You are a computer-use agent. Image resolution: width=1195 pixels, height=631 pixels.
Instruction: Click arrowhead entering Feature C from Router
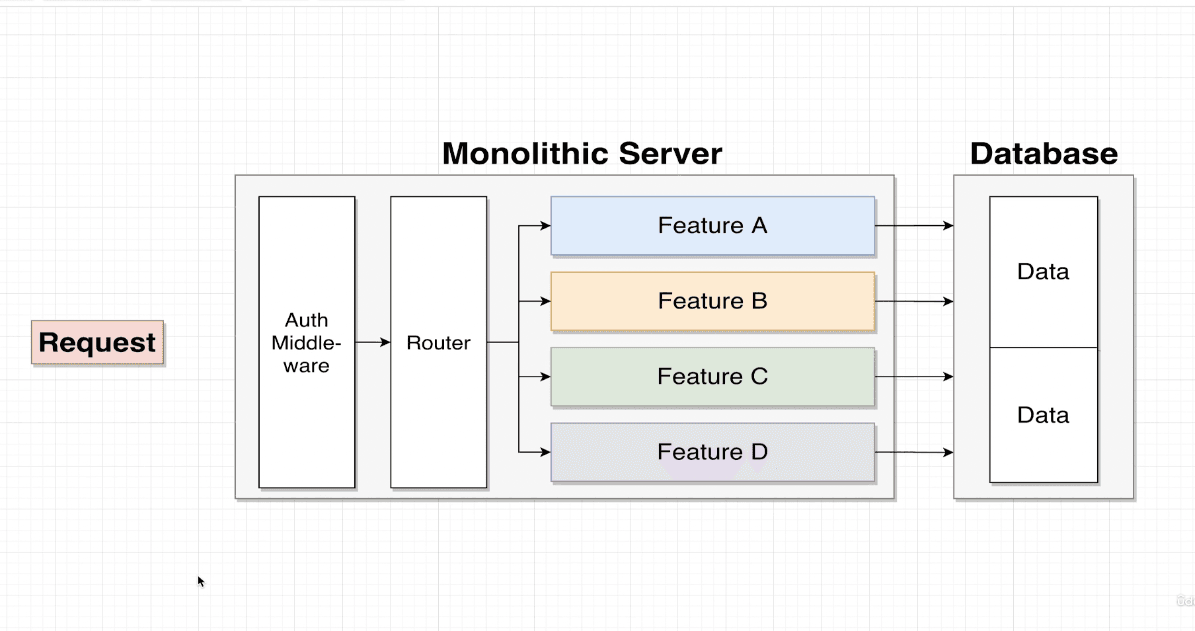(545, 377)
